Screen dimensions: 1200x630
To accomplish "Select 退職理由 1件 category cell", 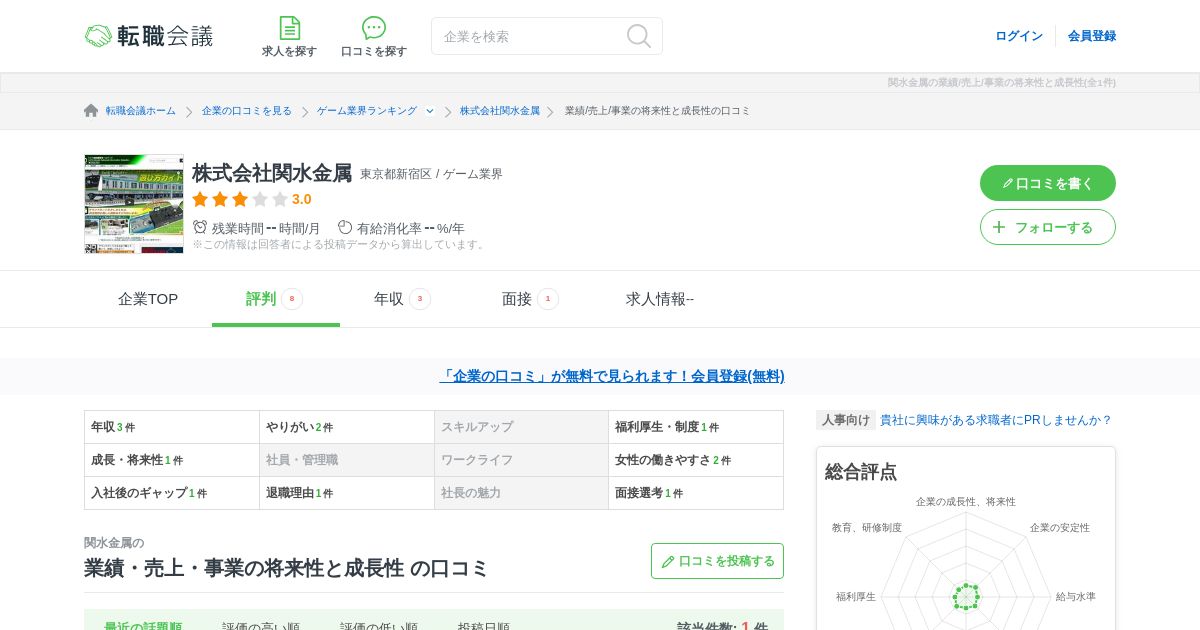I will pos(347,493).
